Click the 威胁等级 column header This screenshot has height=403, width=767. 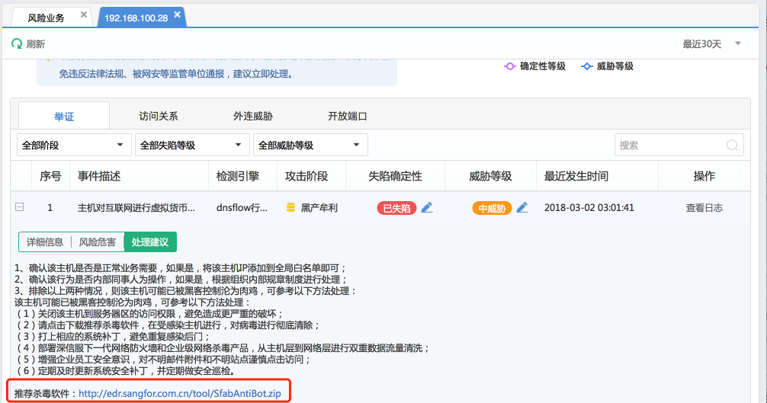pos(490,176)
